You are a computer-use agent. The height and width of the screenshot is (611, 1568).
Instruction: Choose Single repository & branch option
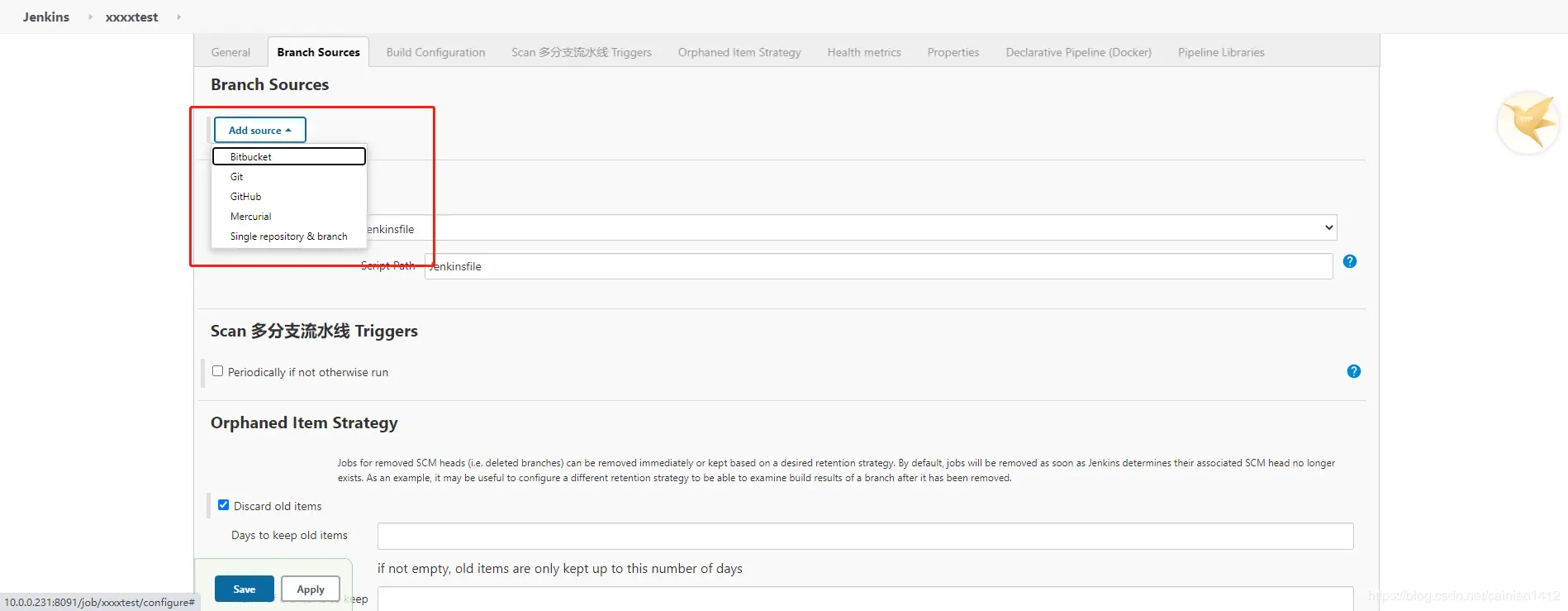289,236
